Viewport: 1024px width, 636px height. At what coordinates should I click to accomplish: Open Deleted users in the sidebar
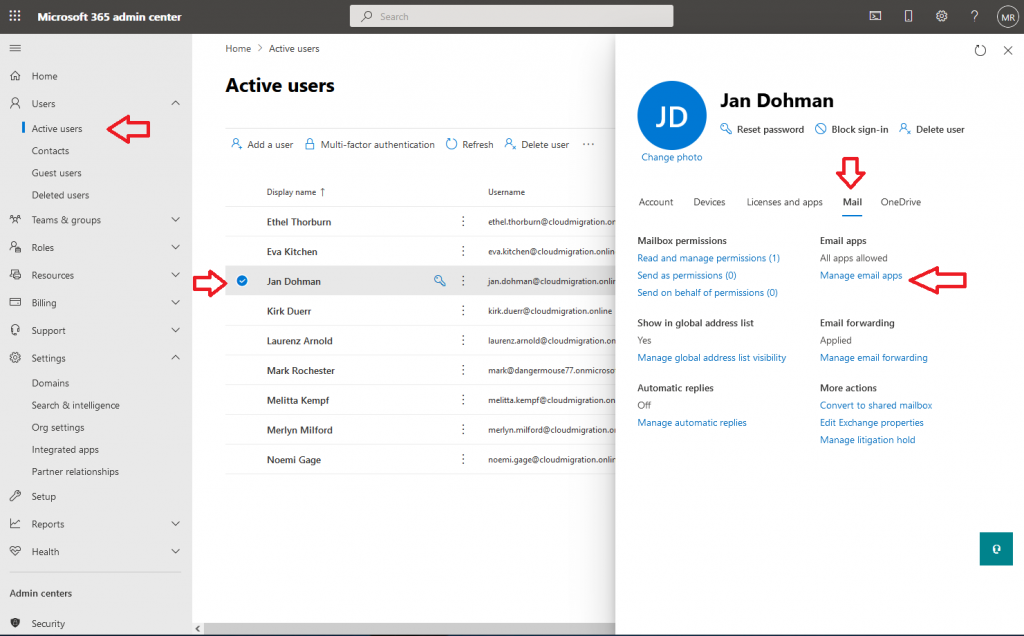(x=60, y=195)
